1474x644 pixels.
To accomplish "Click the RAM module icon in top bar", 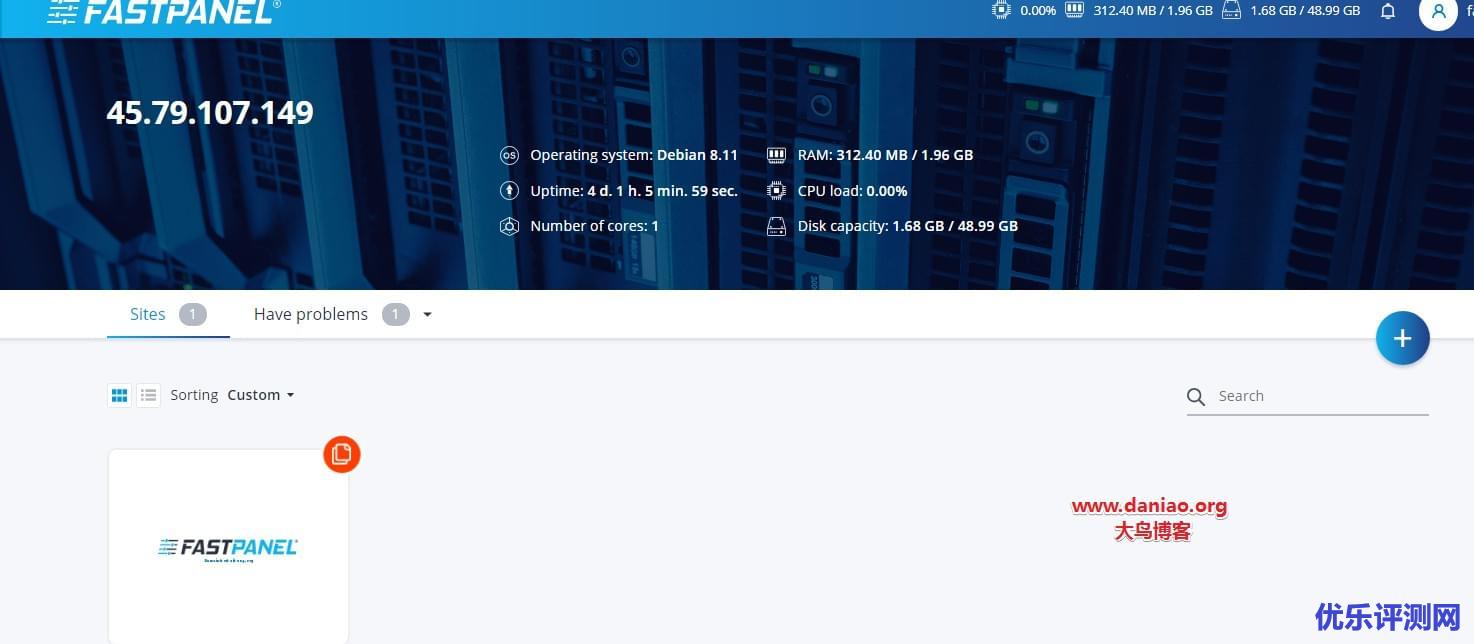I will (x=1075, y=10).
